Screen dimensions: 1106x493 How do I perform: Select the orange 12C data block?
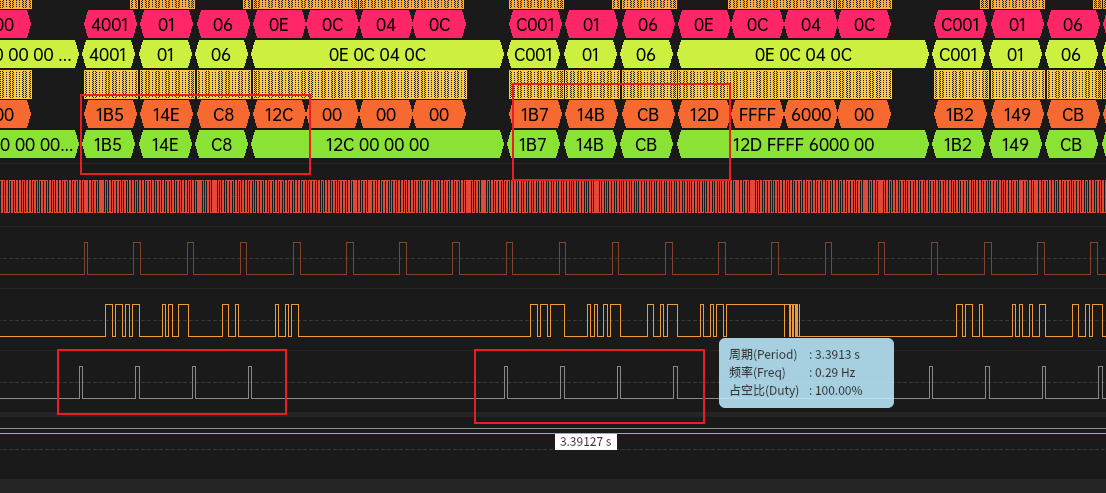280,115
